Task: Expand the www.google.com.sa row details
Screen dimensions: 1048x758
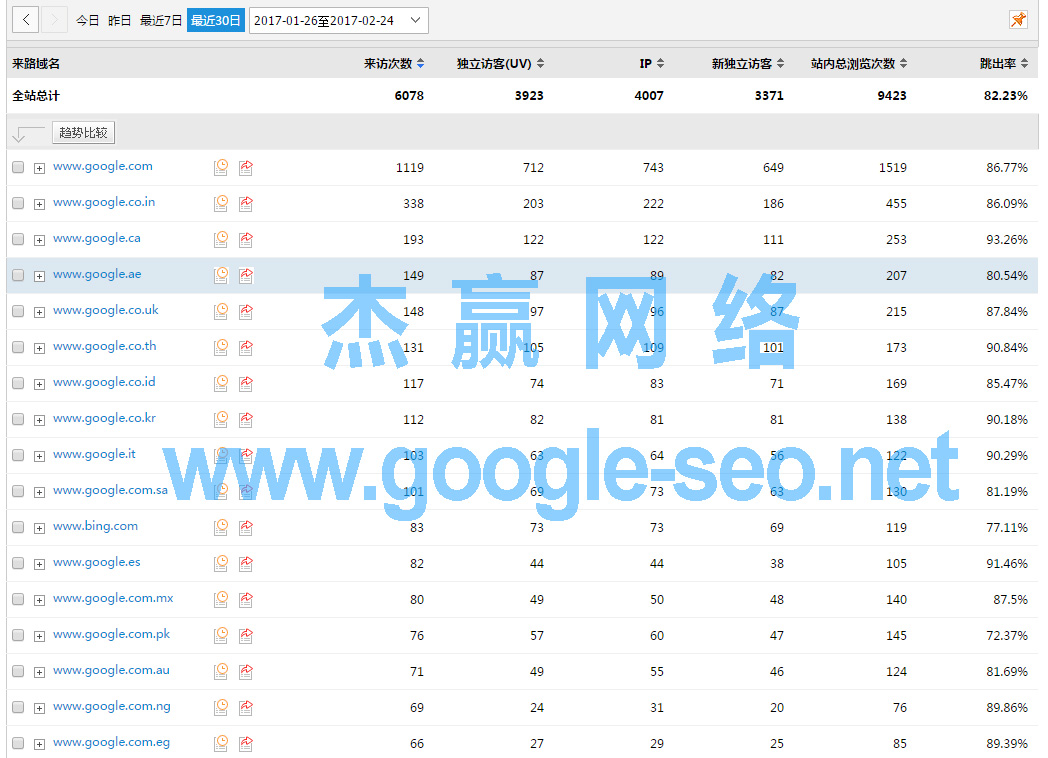Action: pyautogui.click(x=39, y=493)
